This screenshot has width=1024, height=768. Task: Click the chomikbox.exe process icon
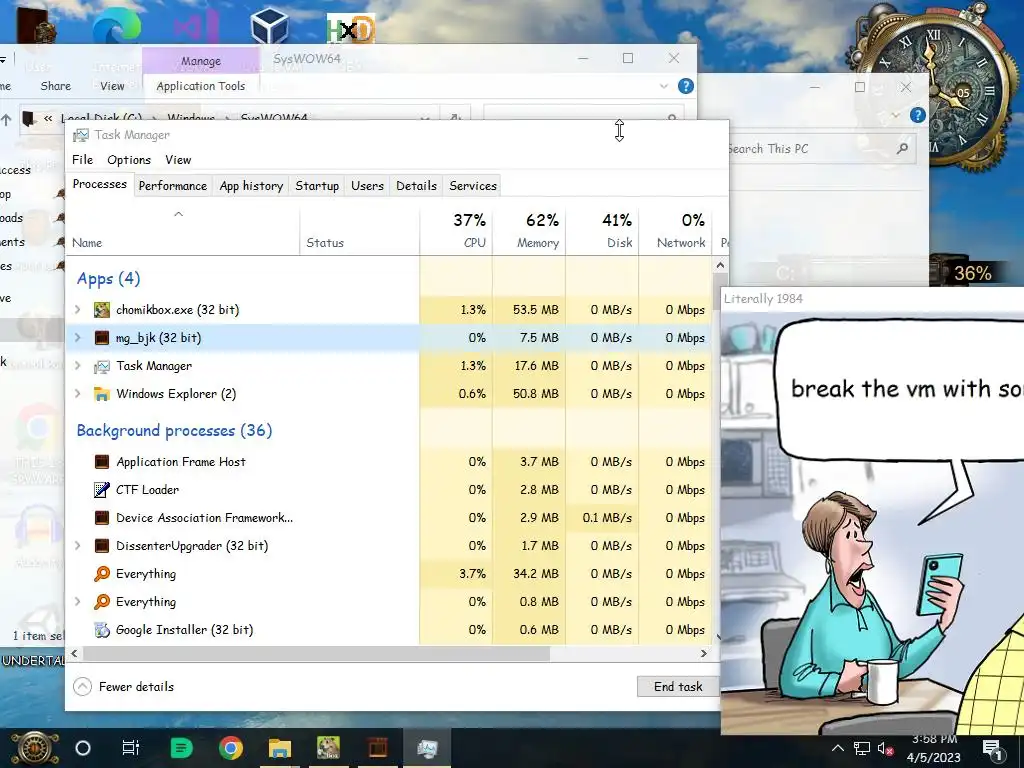102,310
